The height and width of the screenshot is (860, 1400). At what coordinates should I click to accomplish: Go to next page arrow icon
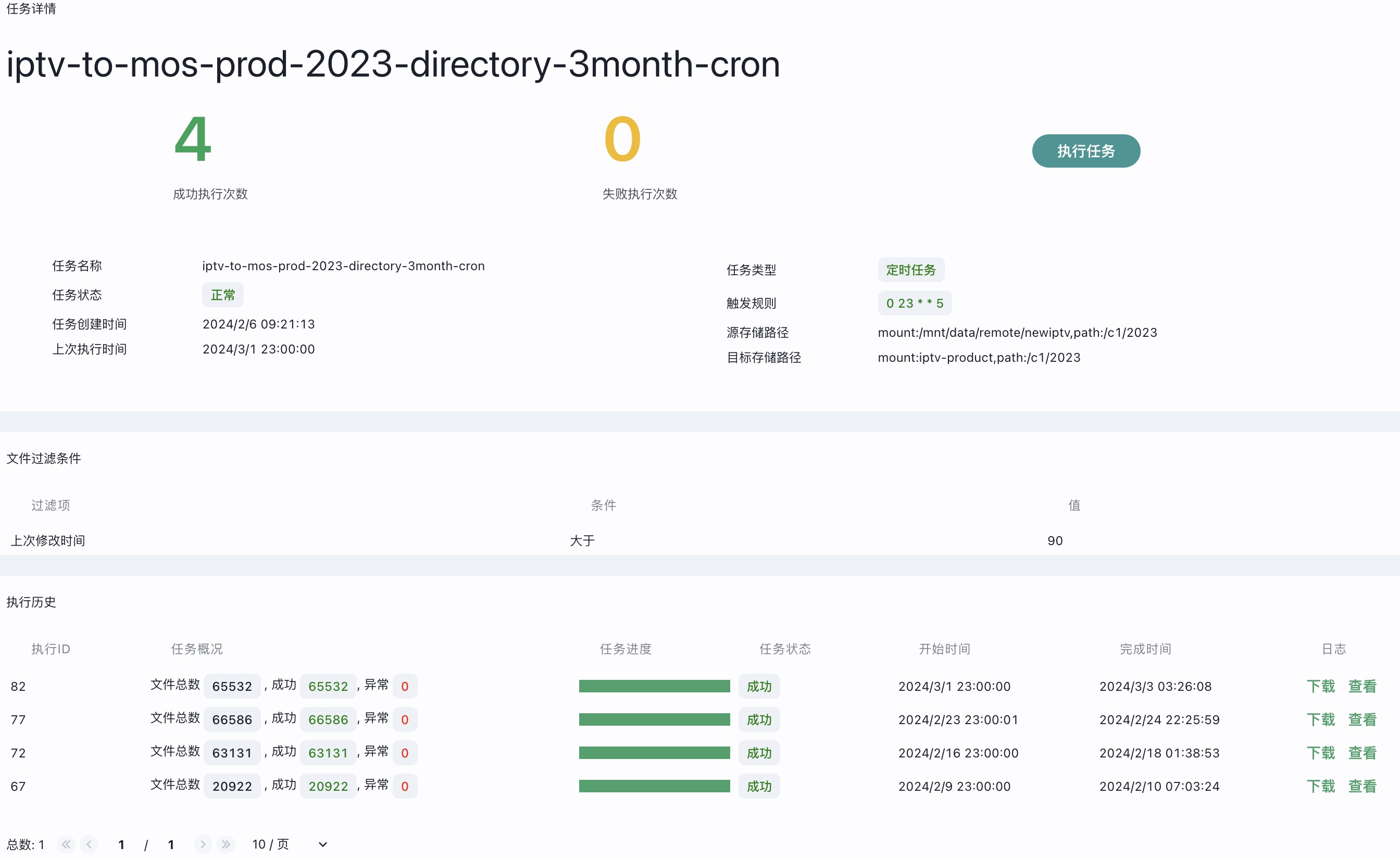[203, 844]
